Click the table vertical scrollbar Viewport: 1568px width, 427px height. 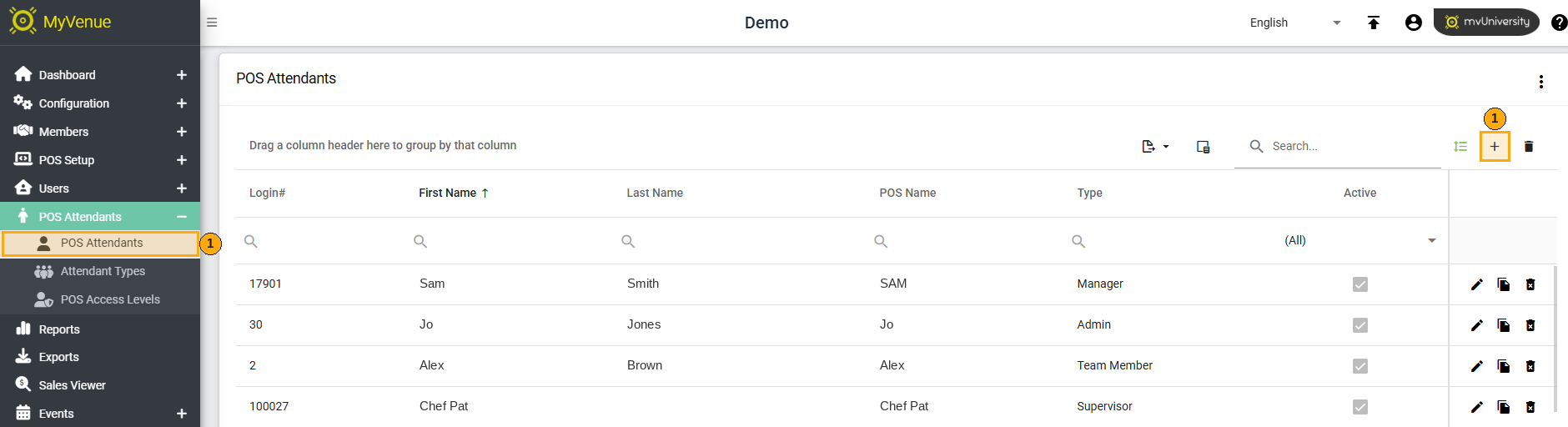pyautogui.click(x=1555, y=338)
